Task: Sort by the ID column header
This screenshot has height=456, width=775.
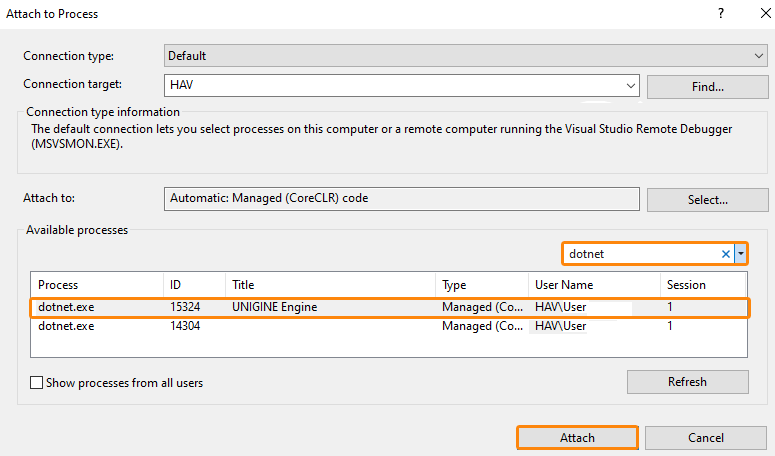Action: coord(194,285)
